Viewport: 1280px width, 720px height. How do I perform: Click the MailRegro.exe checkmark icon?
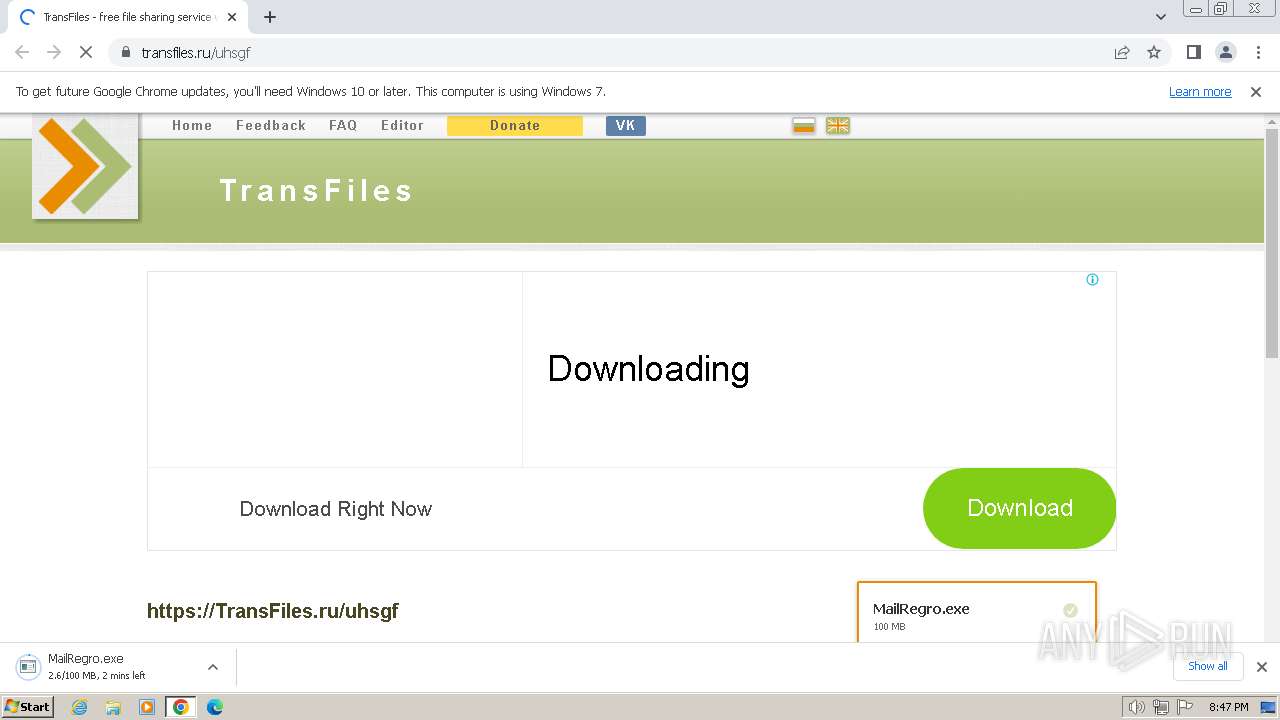1070,610
